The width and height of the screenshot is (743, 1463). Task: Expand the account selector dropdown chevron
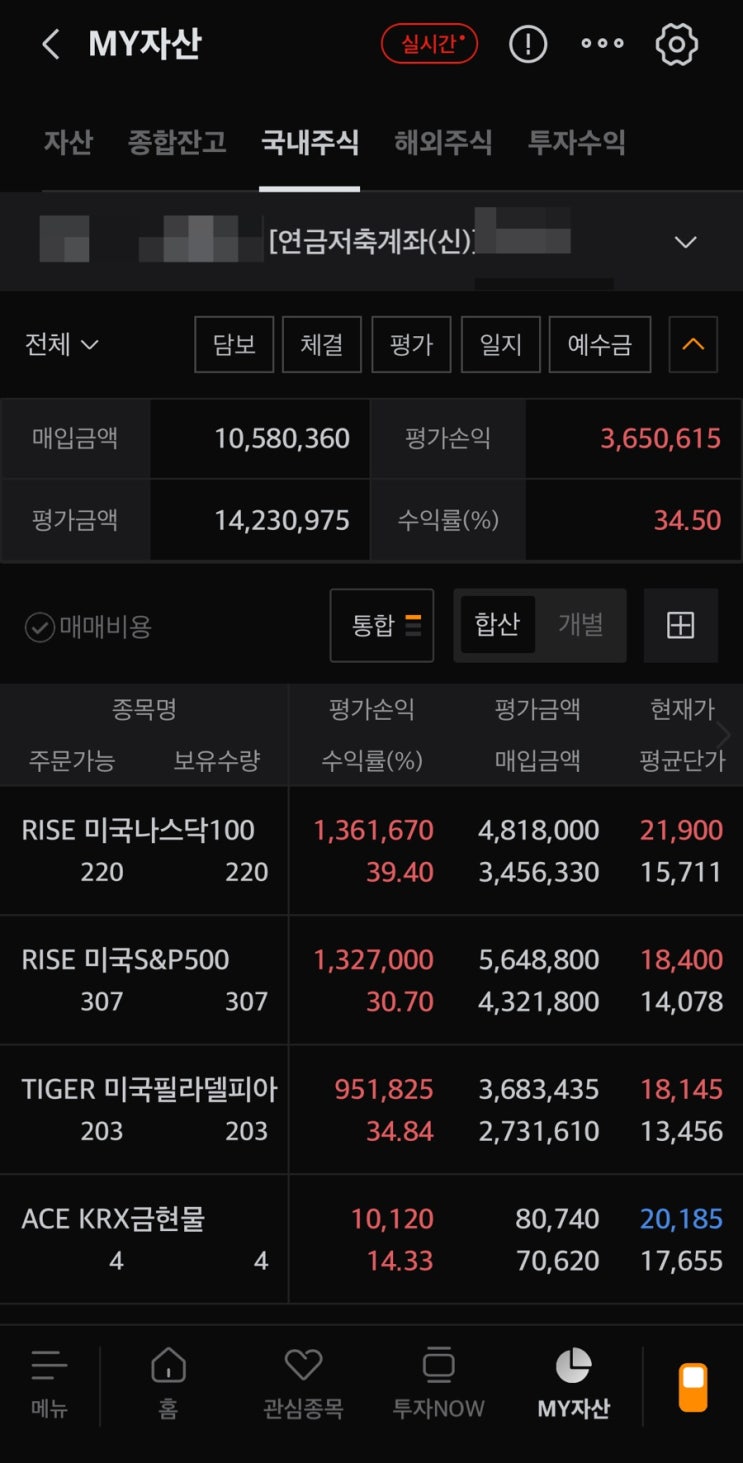(x=685, y=242)
